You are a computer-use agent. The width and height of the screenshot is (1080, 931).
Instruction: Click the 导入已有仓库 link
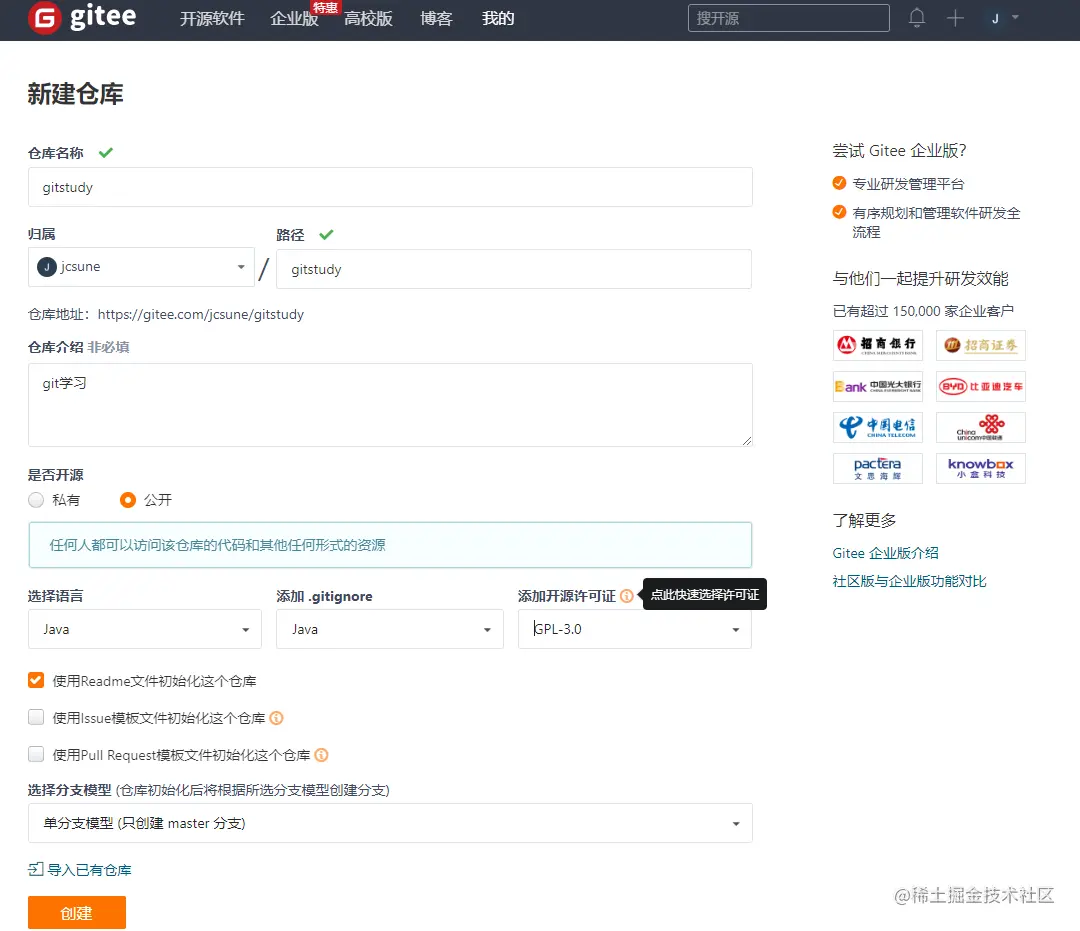point(89,870)
